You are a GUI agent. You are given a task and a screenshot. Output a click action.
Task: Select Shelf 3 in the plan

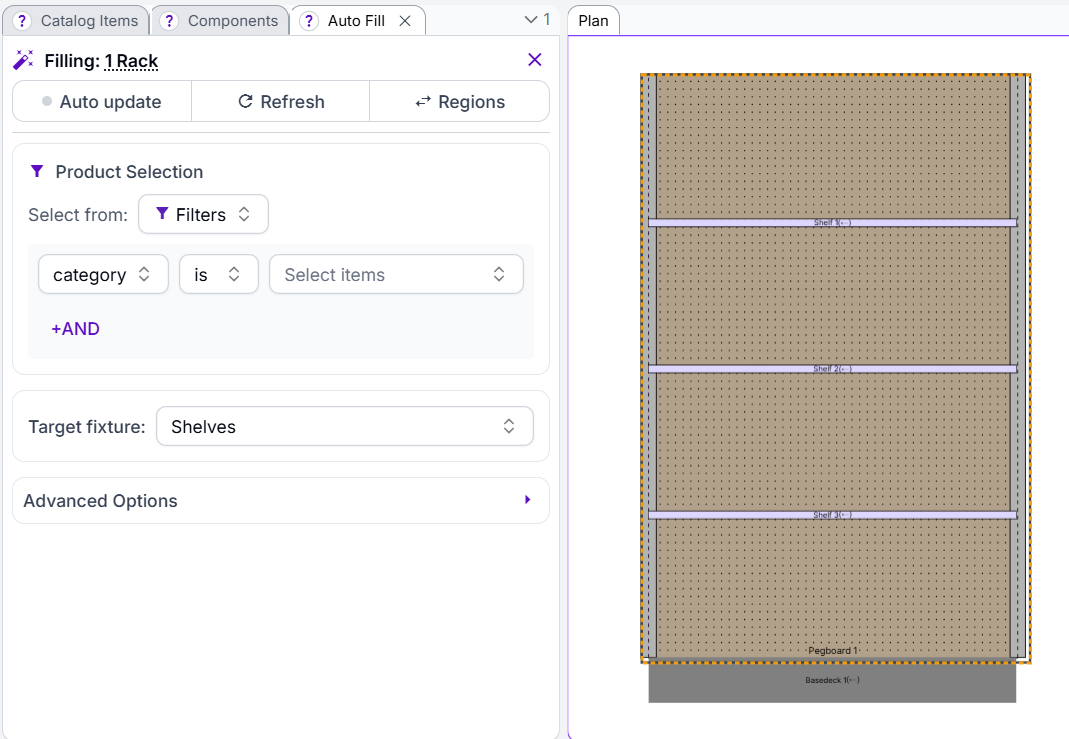pyautogui.click(x=832, y=515)
